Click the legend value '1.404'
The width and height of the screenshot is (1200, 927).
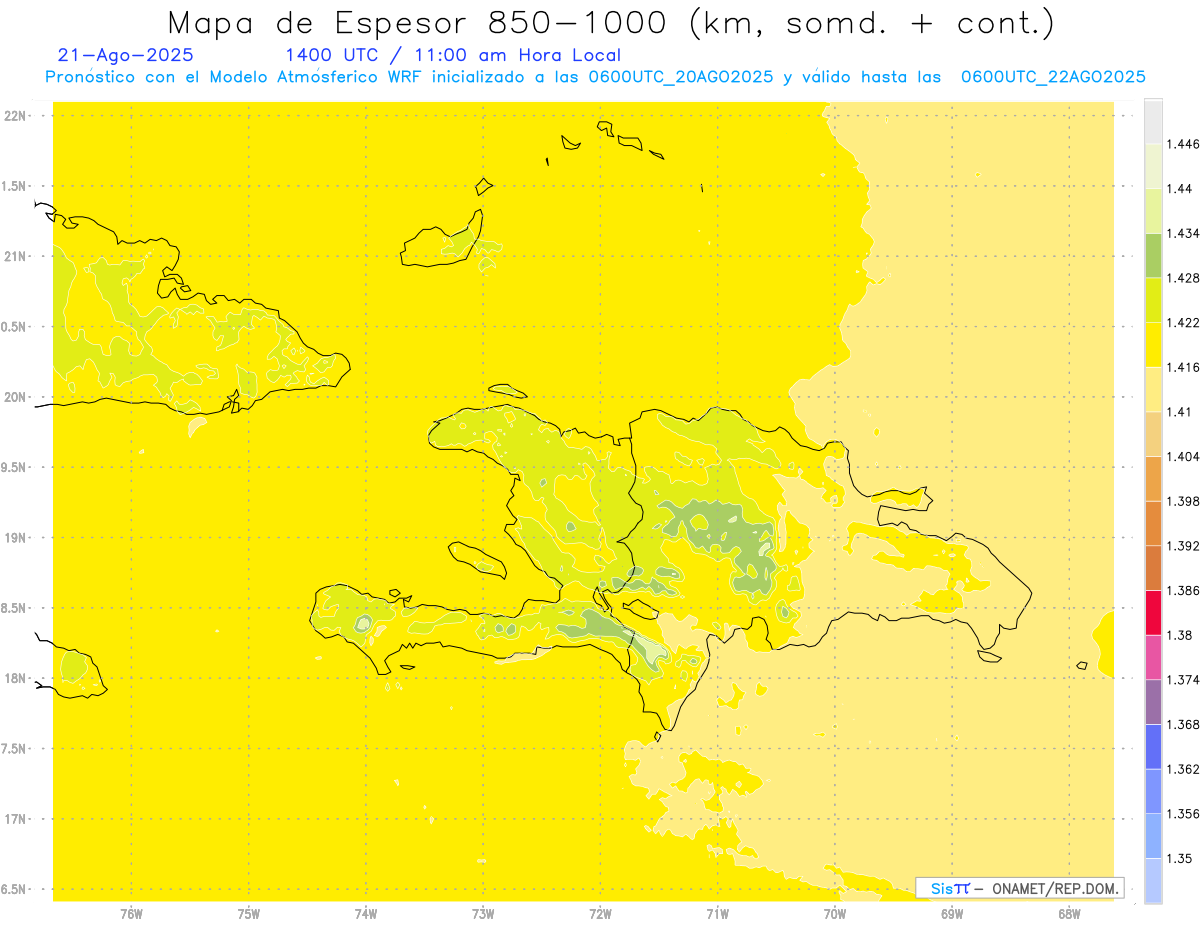1183,456
